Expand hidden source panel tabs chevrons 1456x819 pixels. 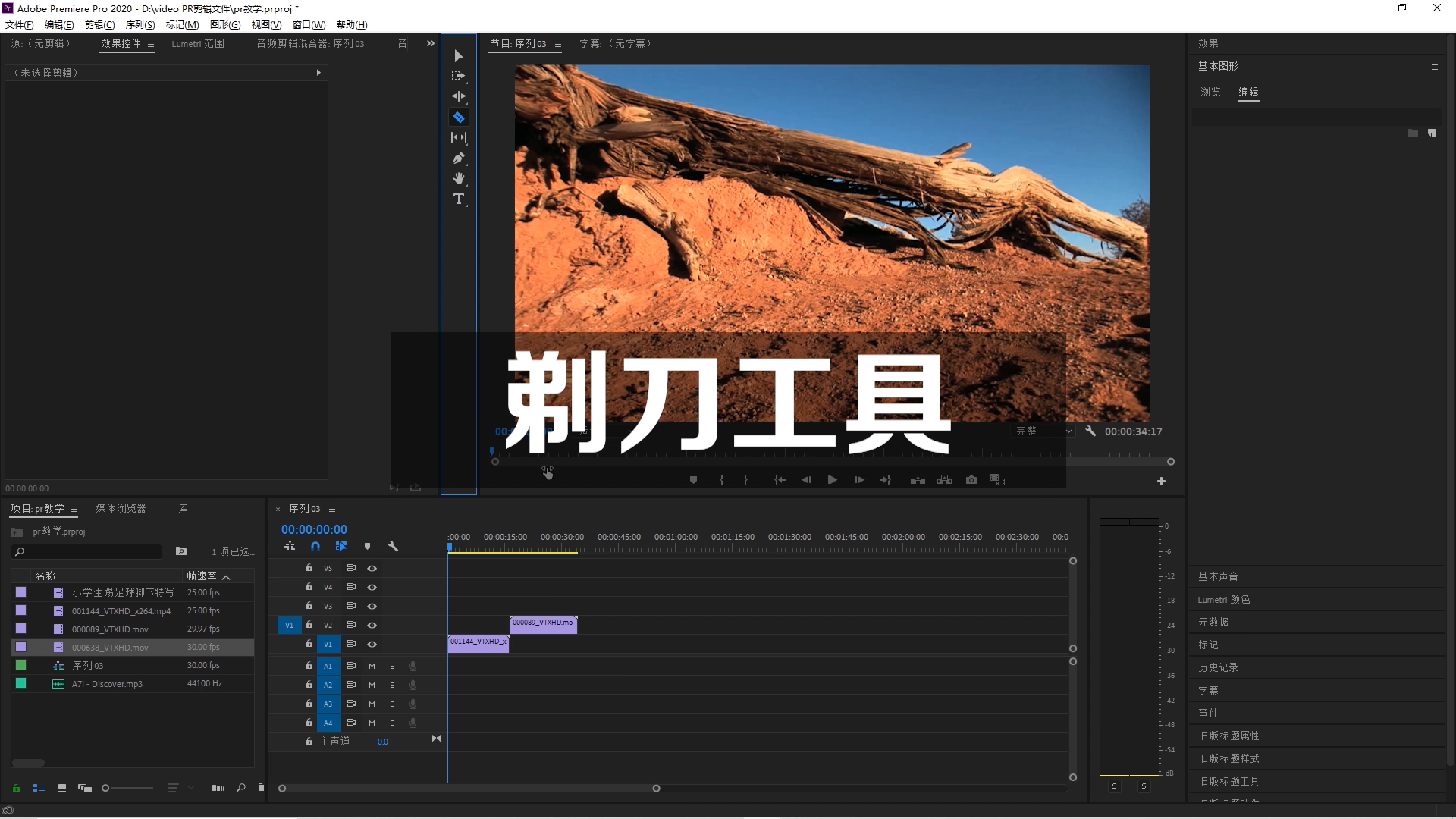click(x=431, y=43)
